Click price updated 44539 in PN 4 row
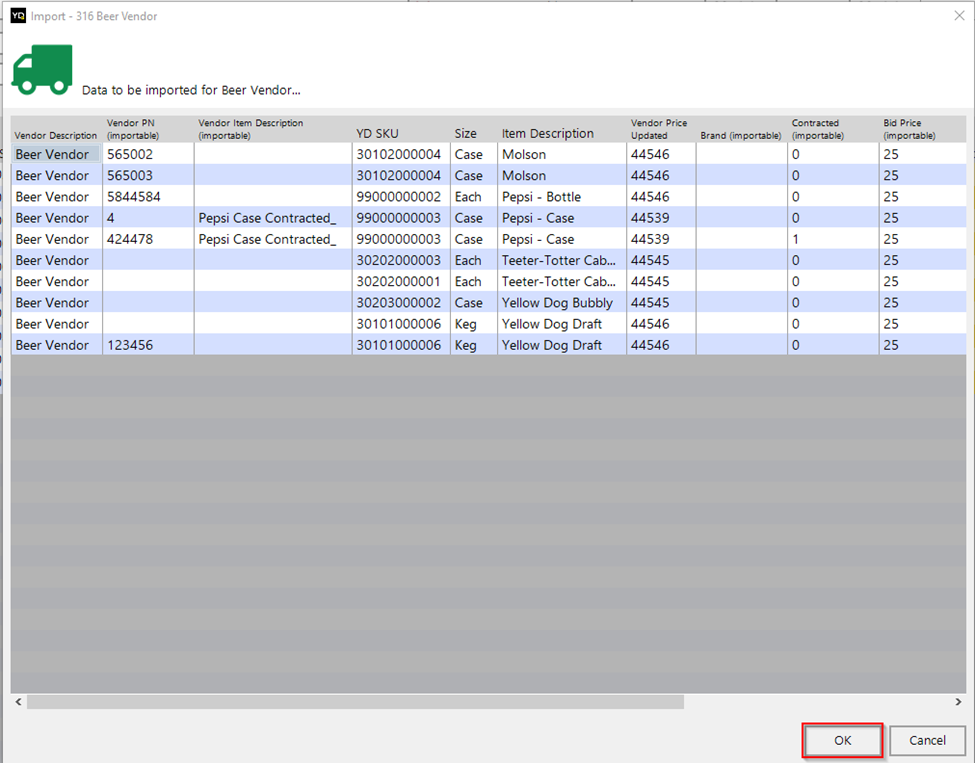 [x=662, y=218]
